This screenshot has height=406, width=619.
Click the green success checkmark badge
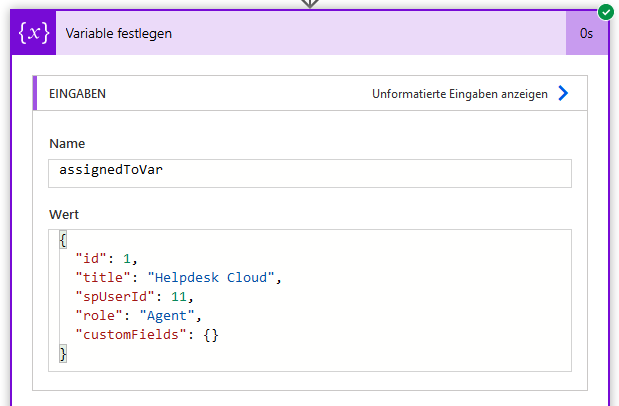point(606,12)
